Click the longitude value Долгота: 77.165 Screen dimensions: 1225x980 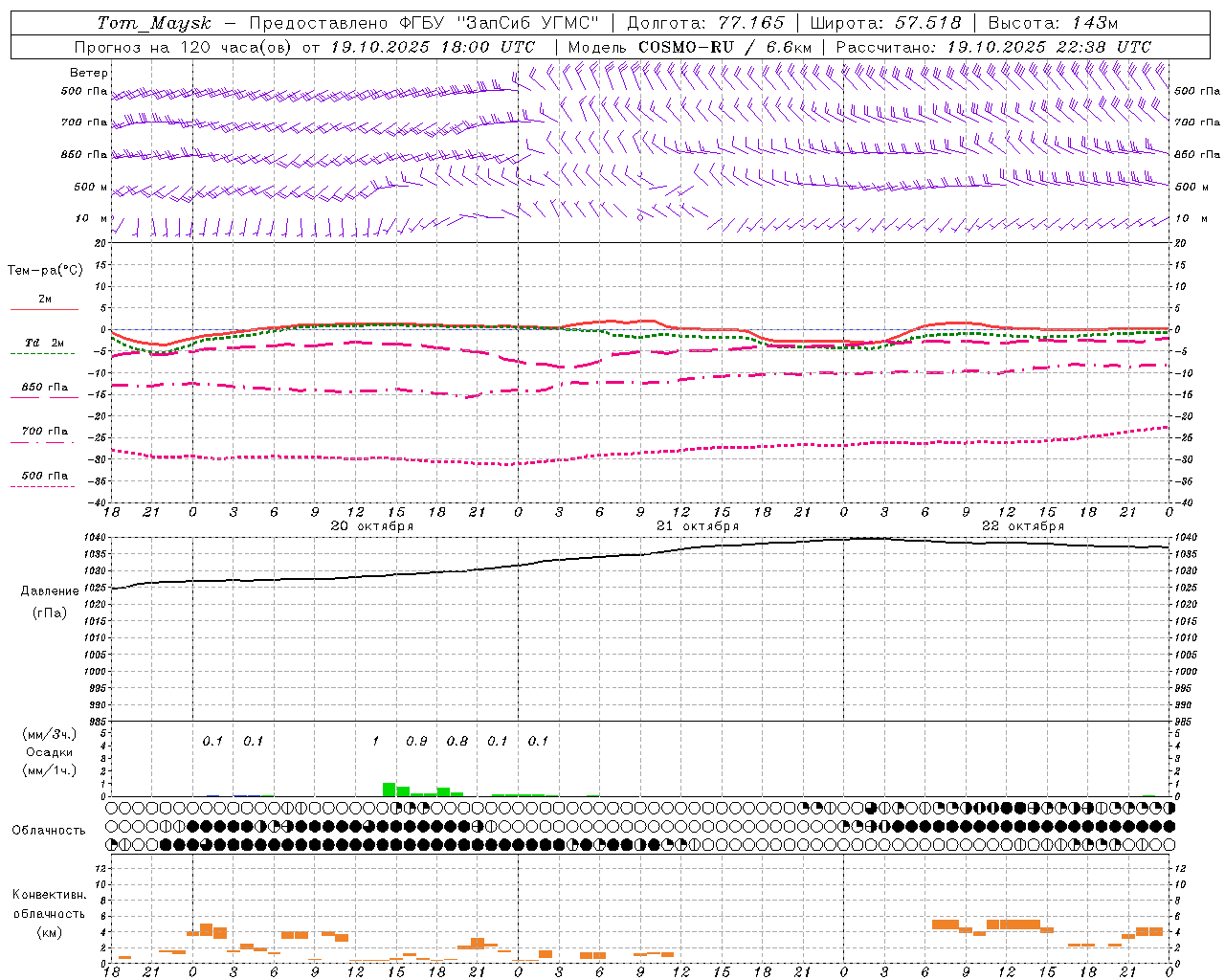click(705, 23)
